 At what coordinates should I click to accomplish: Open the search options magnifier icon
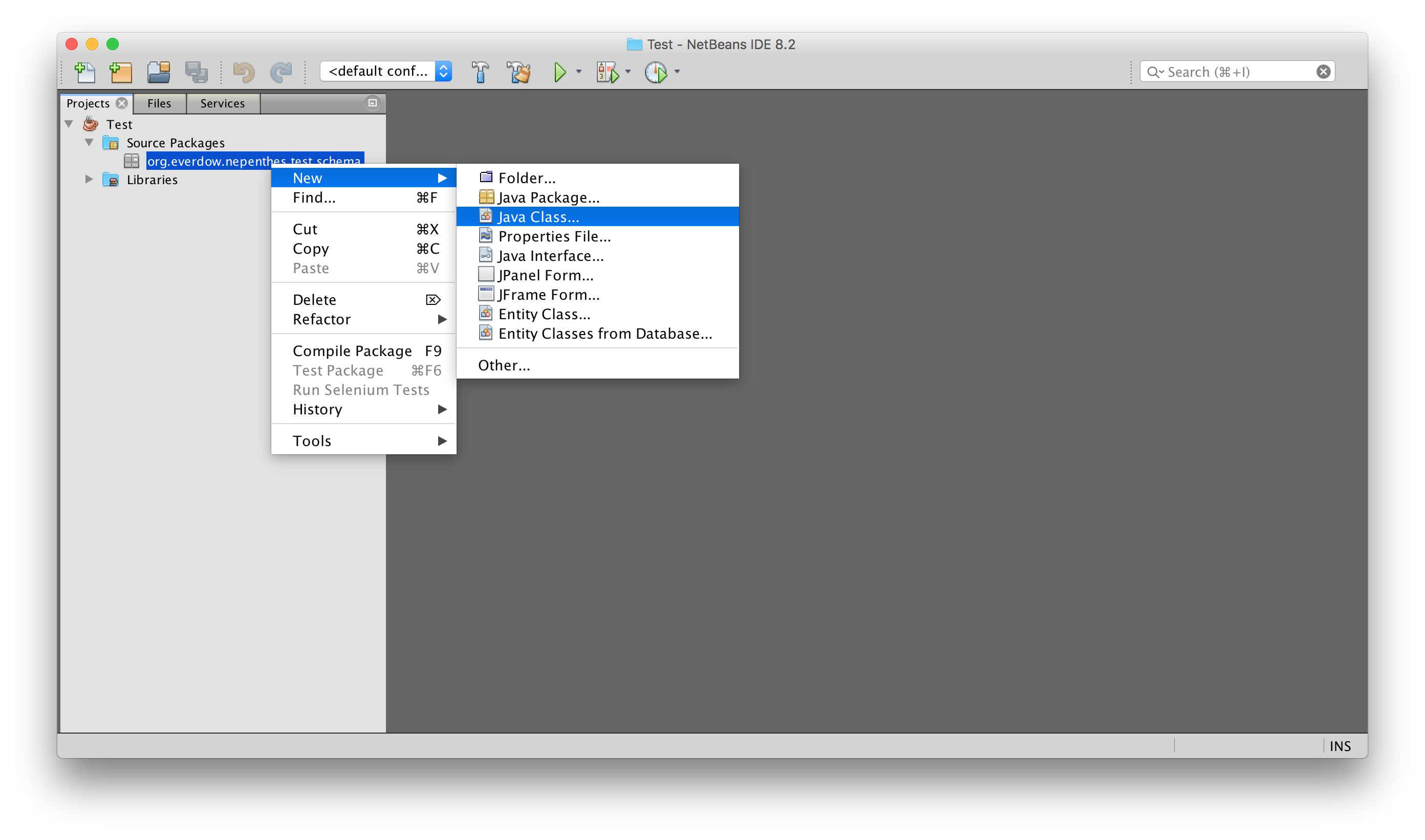[1155, 72]
